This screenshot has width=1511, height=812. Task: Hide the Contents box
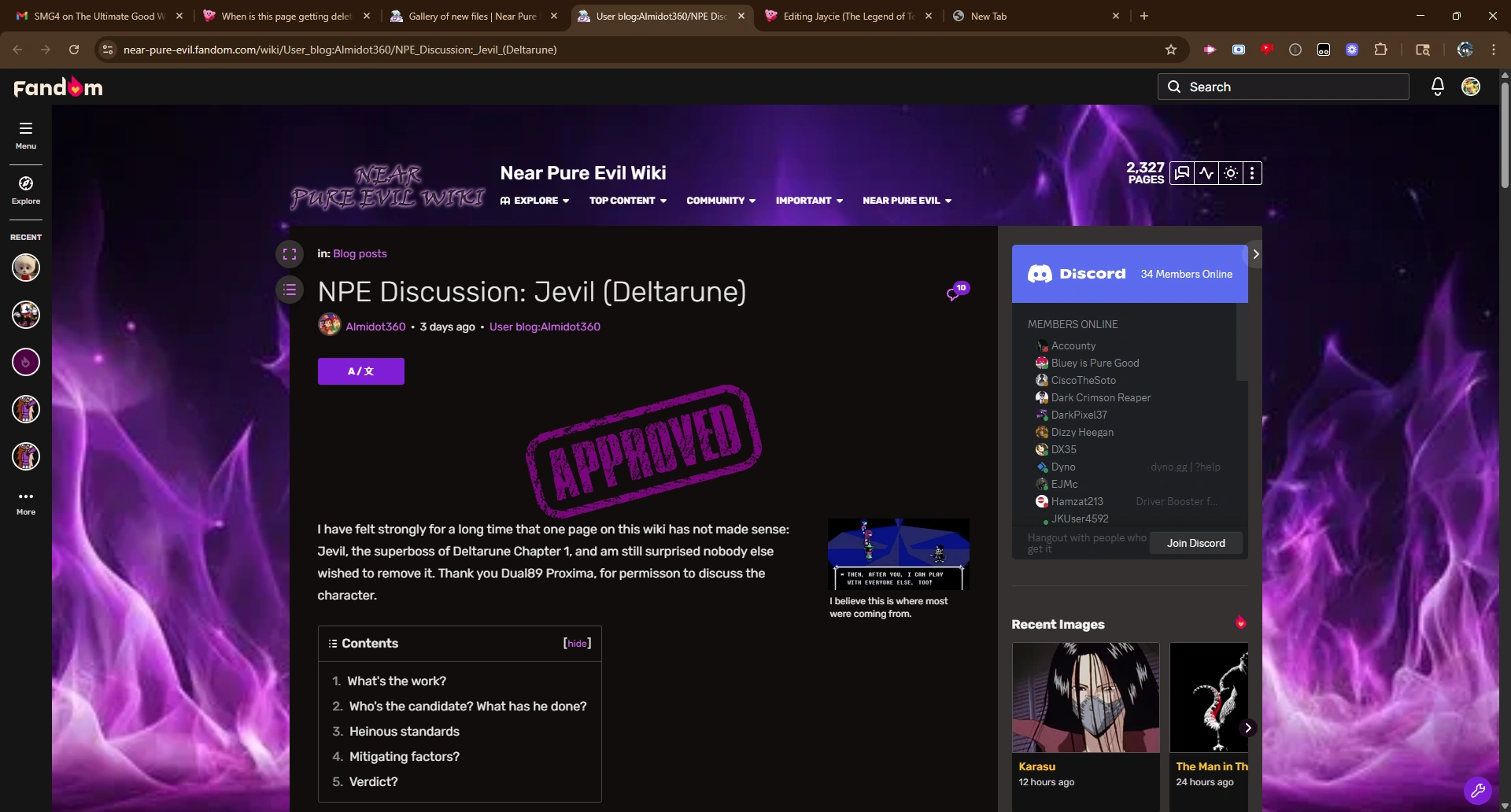577,643
